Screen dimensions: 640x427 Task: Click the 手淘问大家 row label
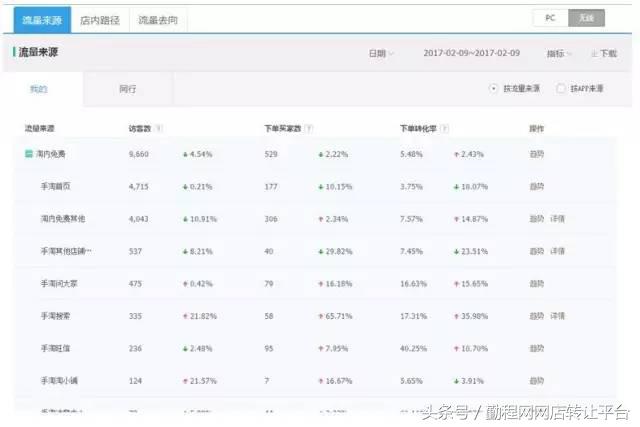(x=59, y=284)
